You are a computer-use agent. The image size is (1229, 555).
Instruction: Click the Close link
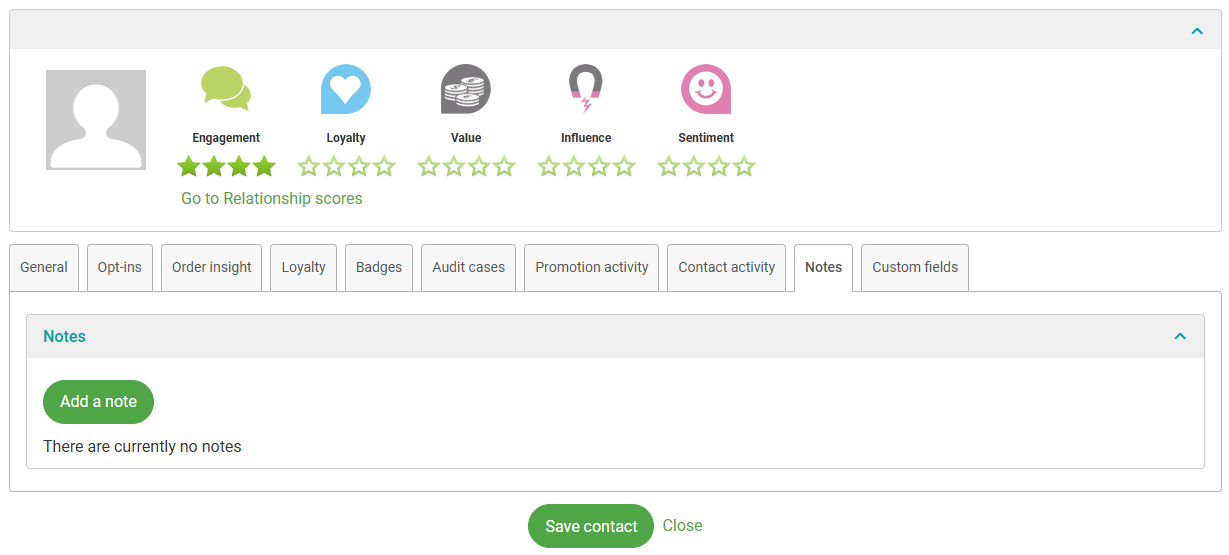pyautogui.click(x=682, y=526)
